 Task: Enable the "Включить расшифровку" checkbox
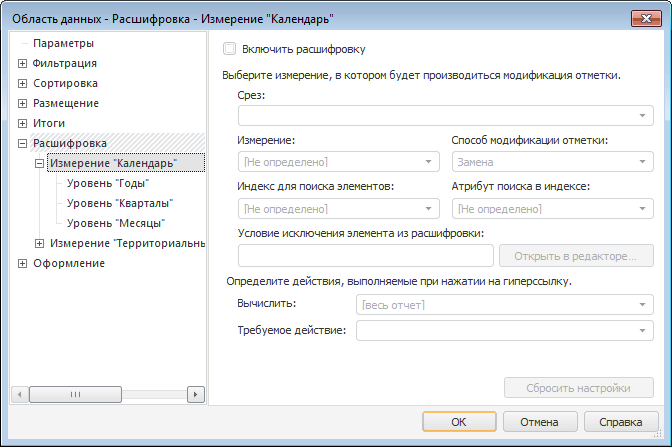pyautogui.click(x=230, y=48)
